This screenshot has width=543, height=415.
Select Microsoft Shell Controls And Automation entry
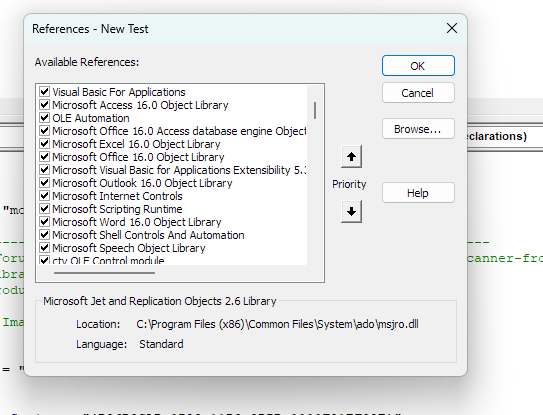pos(148,235)
